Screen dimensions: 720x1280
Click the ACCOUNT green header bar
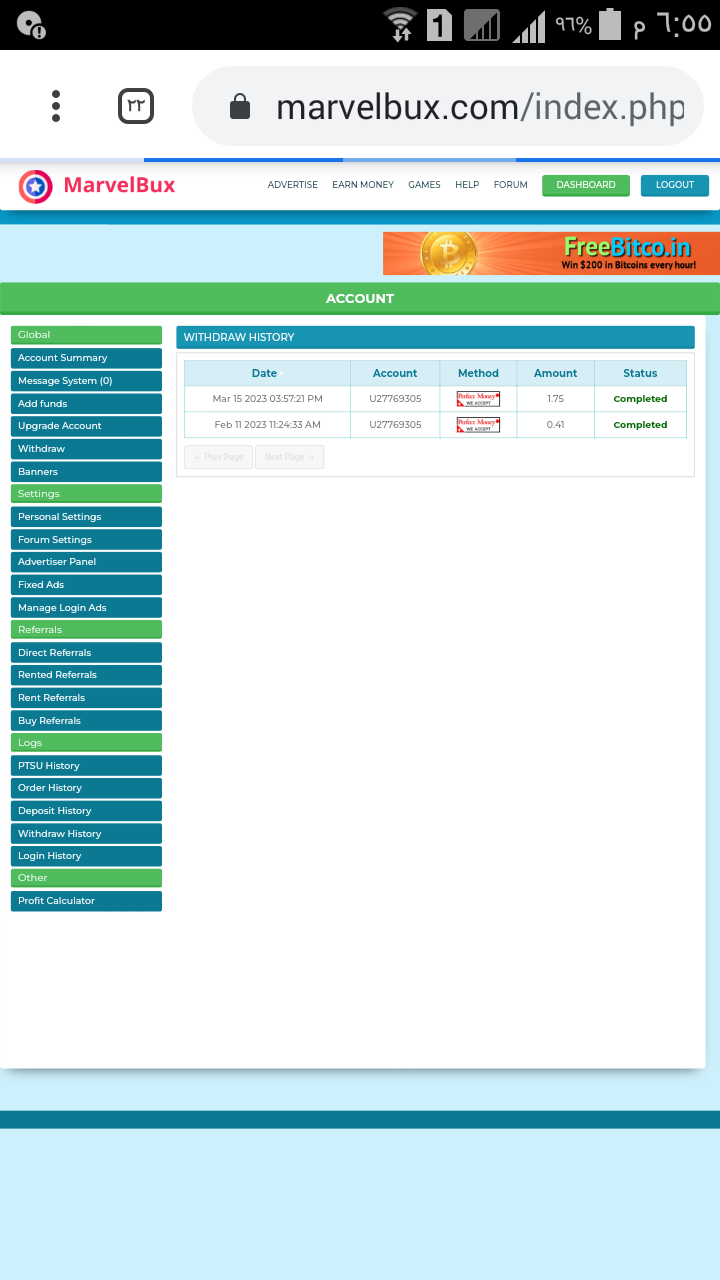360,298
